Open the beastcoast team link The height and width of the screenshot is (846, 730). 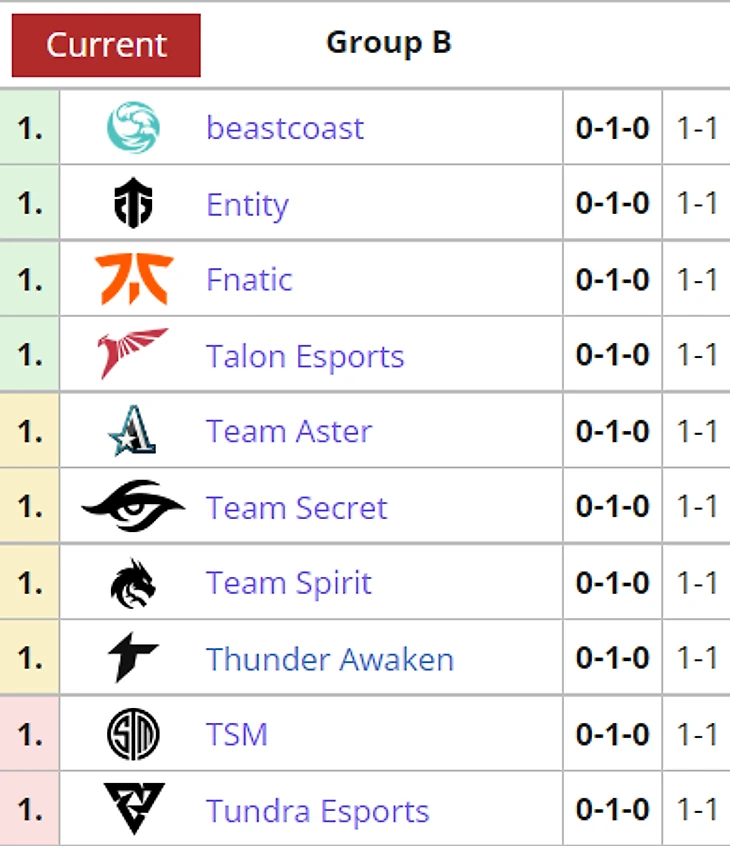[x=285, y=128]
